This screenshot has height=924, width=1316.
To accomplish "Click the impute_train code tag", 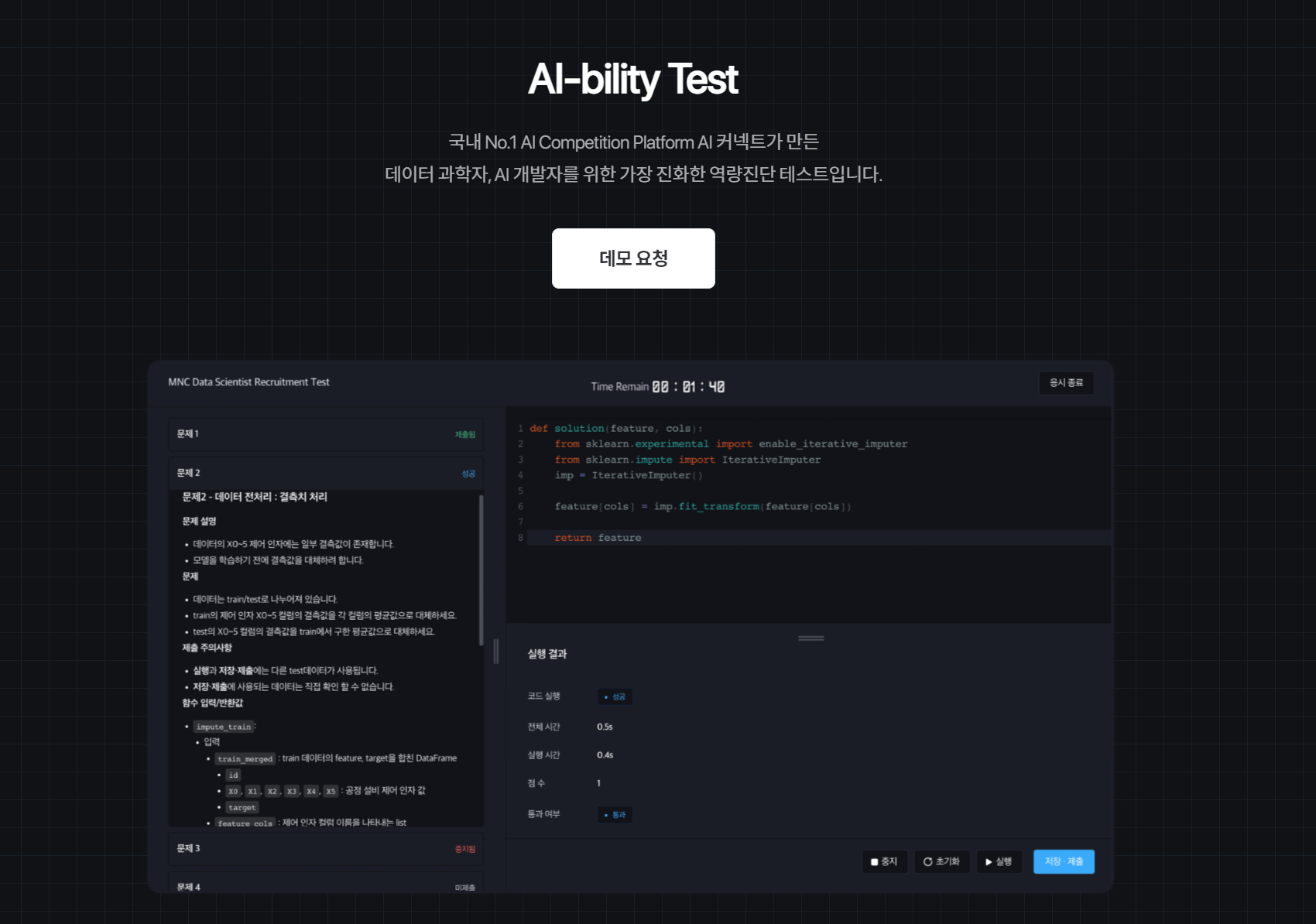I will [x=224, y=727].
